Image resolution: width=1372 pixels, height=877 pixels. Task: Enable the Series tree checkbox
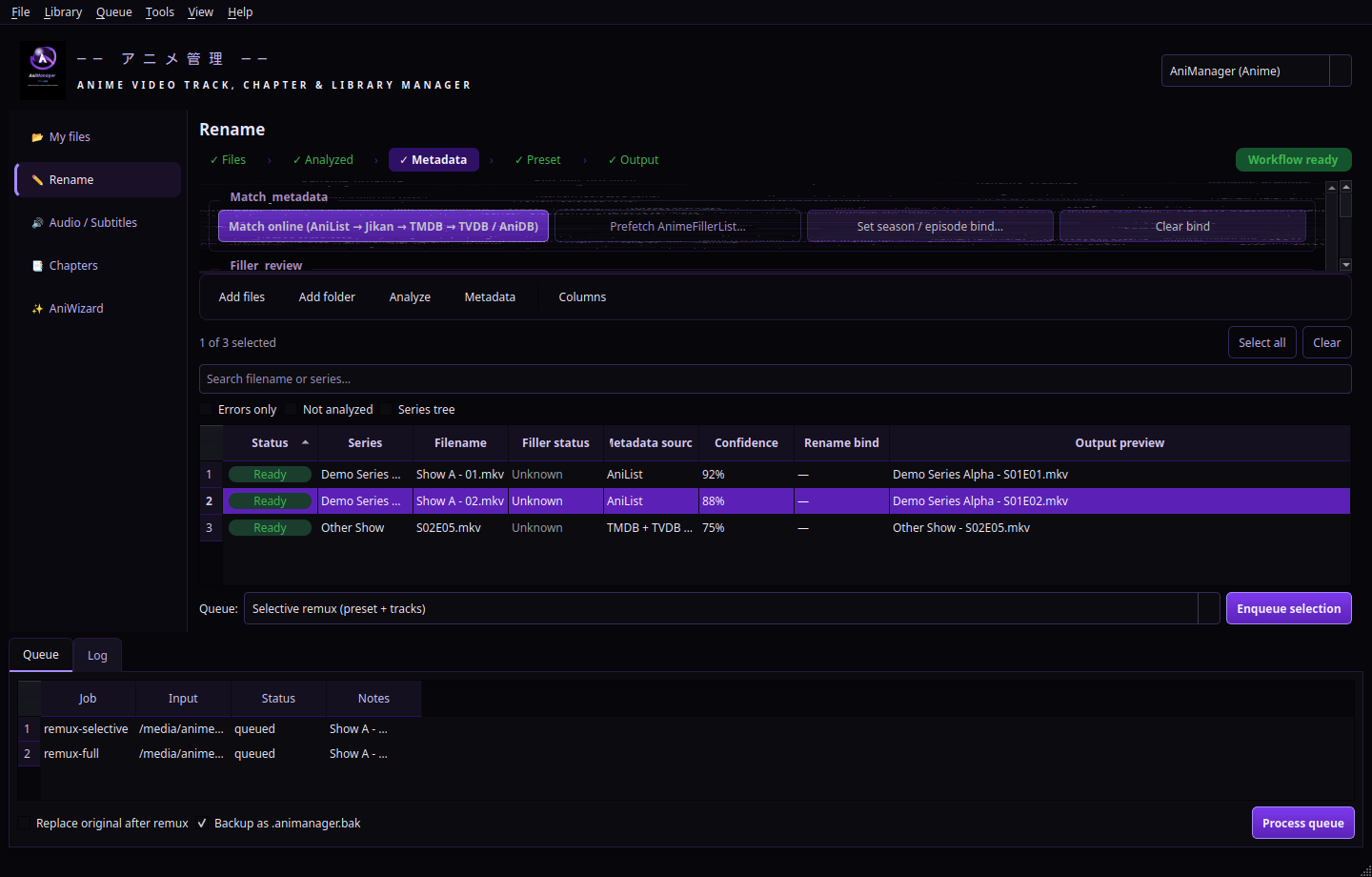(x=386, y=410)
